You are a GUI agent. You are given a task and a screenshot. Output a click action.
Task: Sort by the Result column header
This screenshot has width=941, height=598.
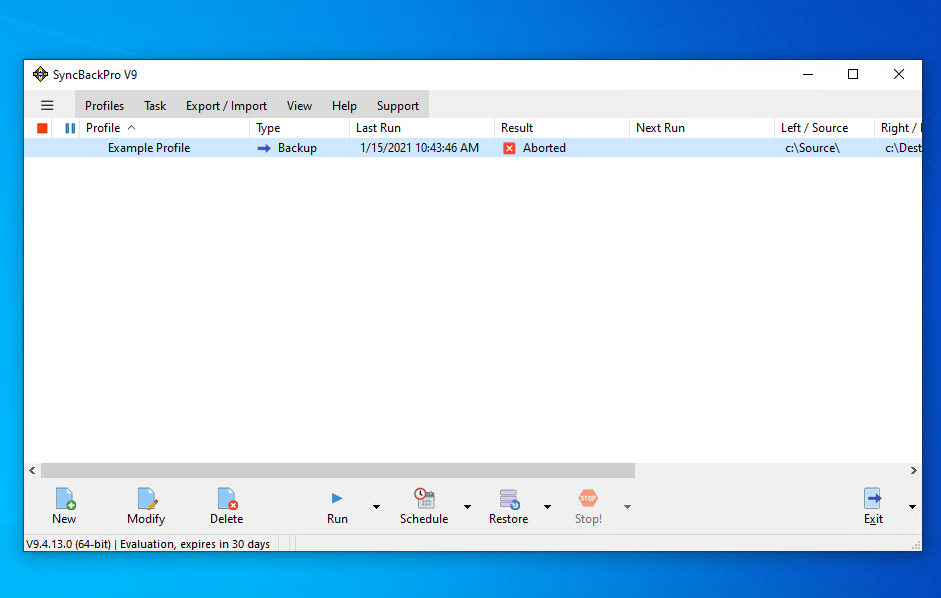[x=562, y=128]
